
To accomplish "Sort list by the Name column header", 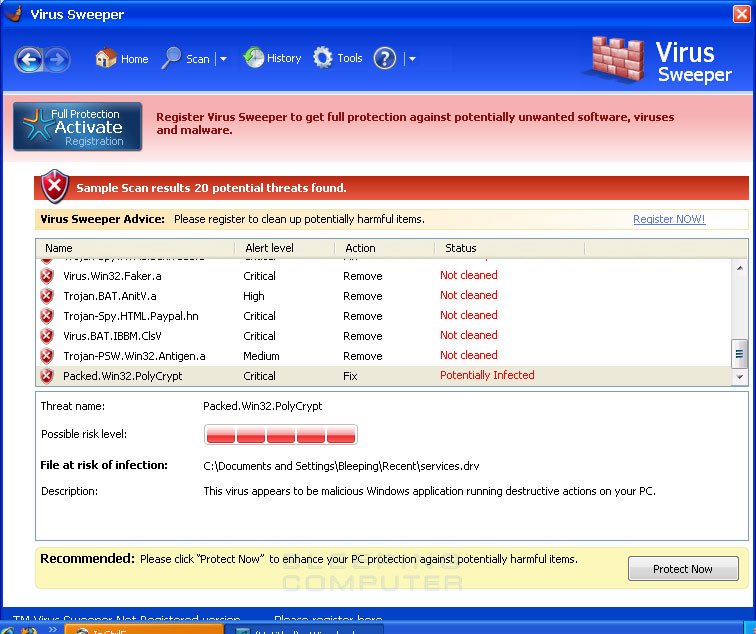I will (x=135, y=248).
